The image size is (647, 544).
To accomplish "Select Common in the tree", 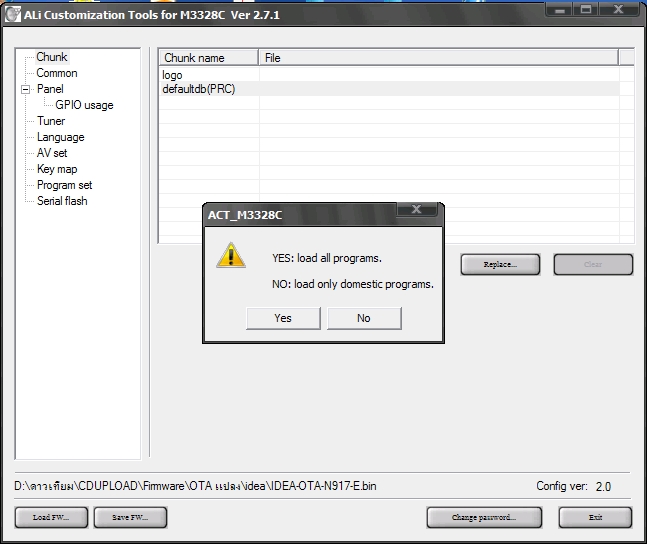I will 57,73.
